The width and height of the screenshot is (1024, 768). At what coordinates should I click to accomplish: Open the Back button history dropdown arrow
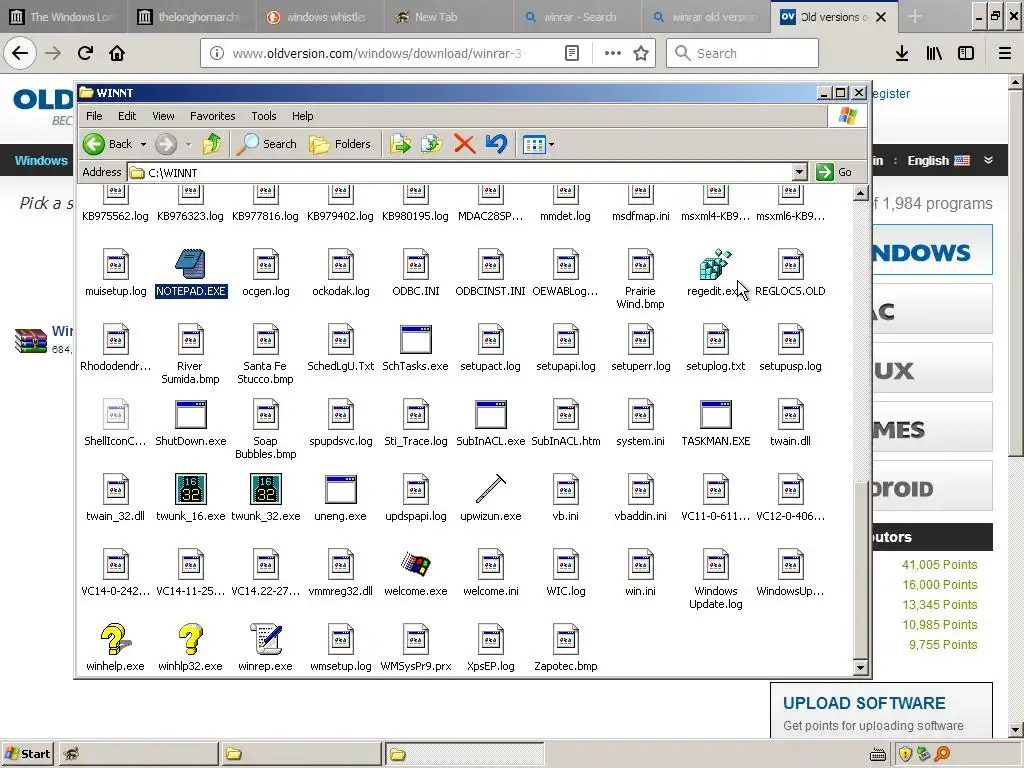pos(143,144)
